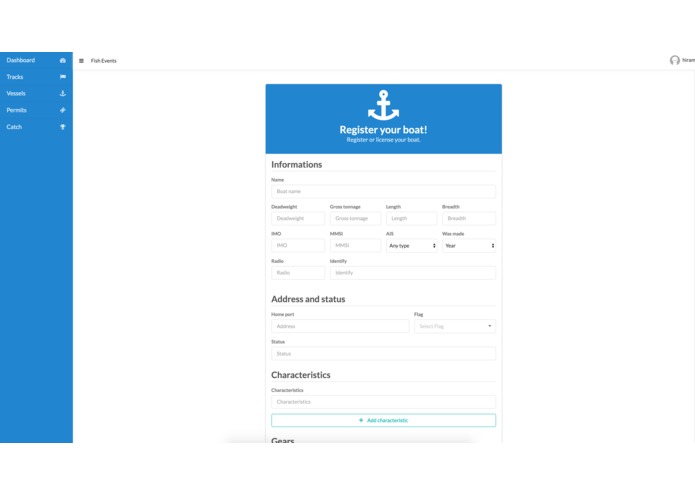Open the Dashboard sidebar item
695x494 pixels.
point(36,60)
